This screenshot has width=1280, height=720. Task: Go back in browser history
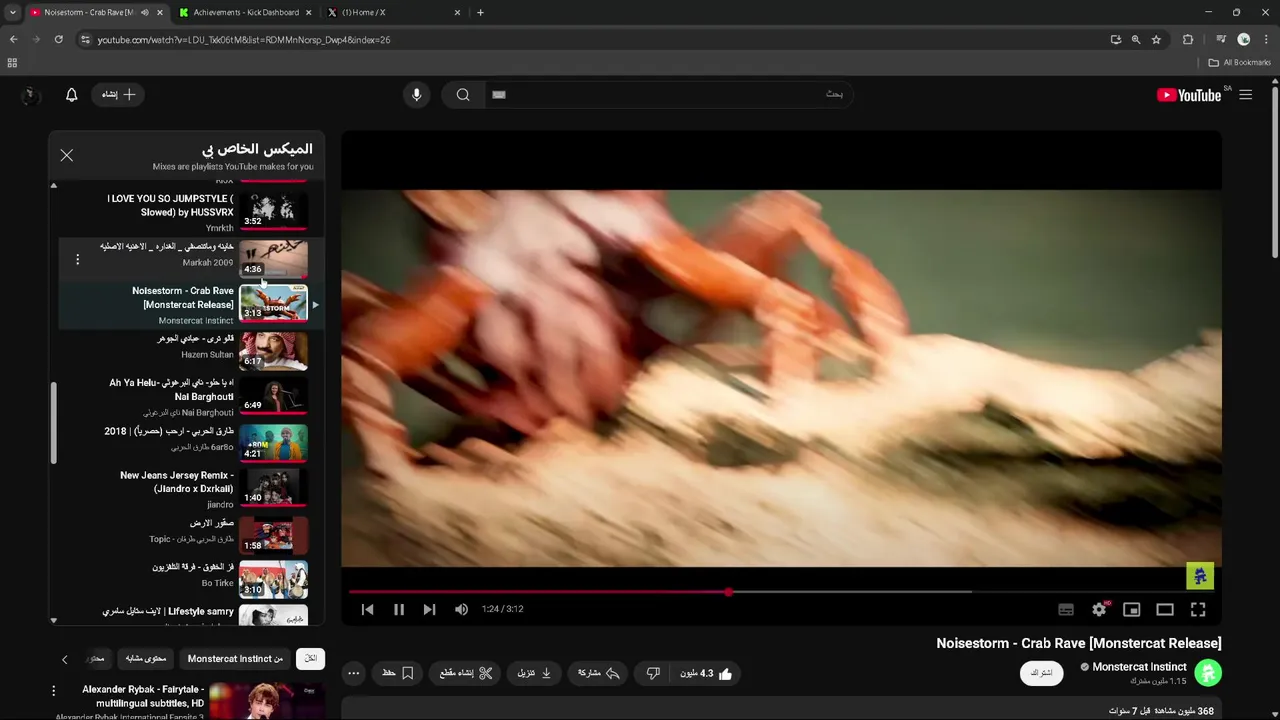tap(13, 40)
